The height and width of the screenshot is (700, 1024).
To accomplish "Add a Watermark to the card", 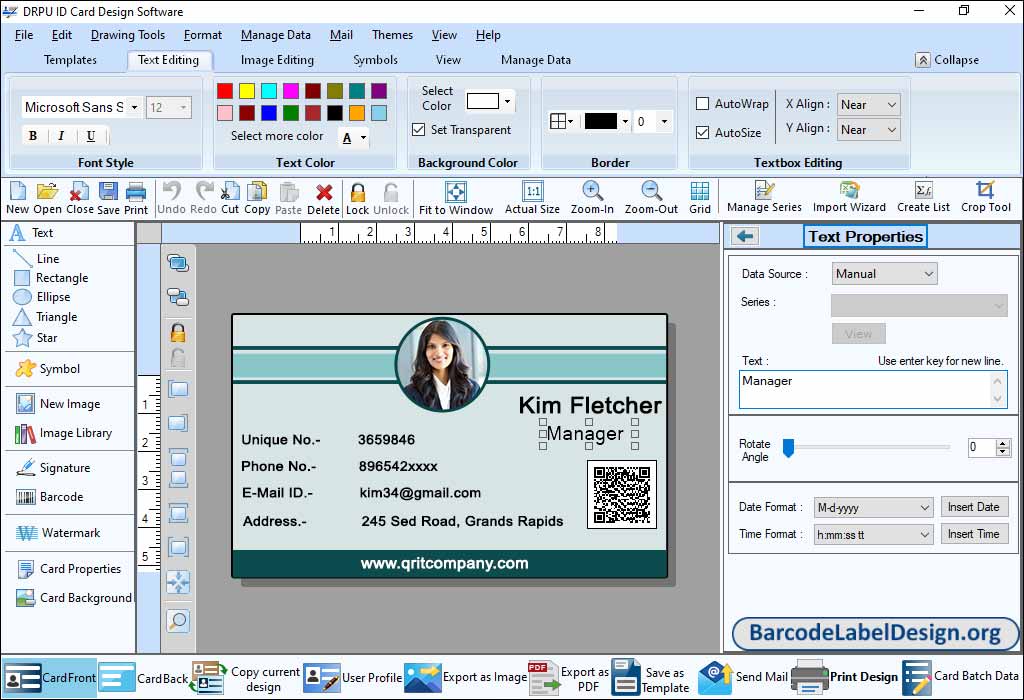I will [58, 533].
